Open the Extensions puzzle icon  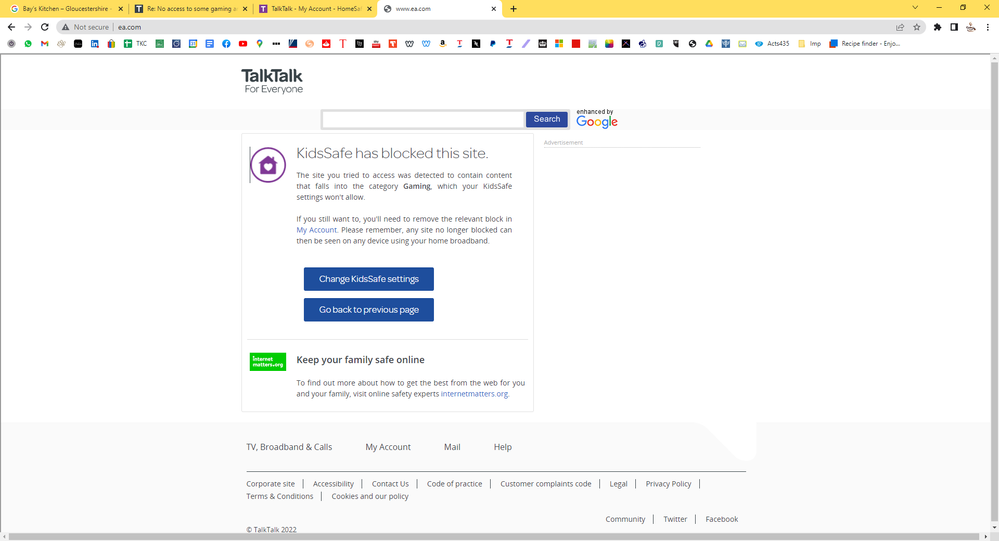click(x=937, y=27)
